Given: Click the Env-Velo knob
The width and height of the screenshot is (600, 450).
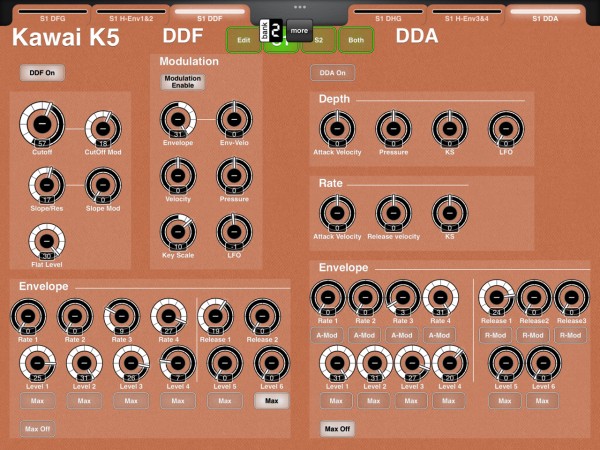Looking at the screenshot, I should 234,119.
